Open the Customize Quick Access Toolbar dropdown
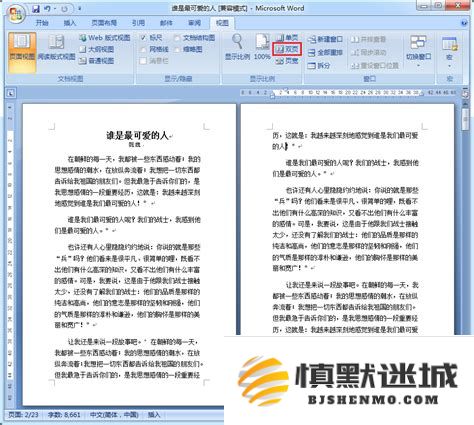This screenshot has height=425, width=474. [x=79, y=8]
